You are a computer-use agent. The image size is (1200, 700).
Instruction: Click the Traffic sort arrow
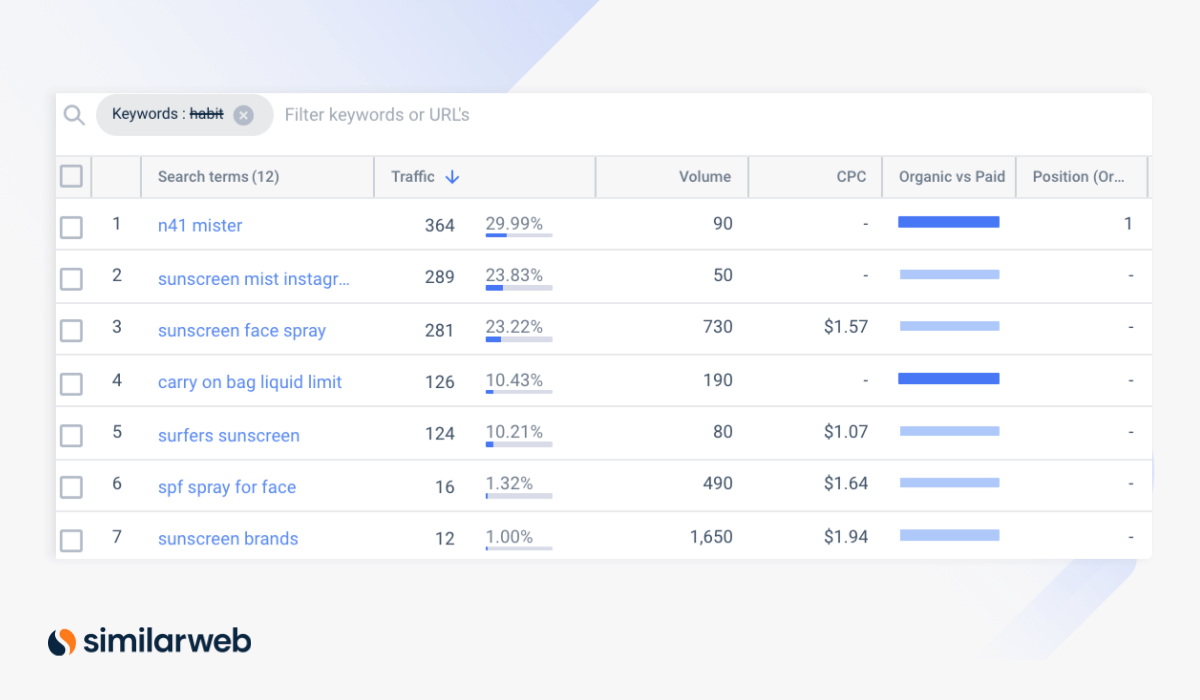click(x=452, y=177)
